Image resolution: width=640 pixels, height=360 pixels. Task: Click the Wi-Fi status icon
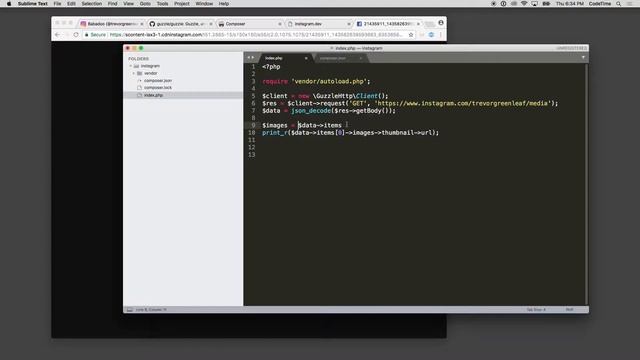point(524,4)
